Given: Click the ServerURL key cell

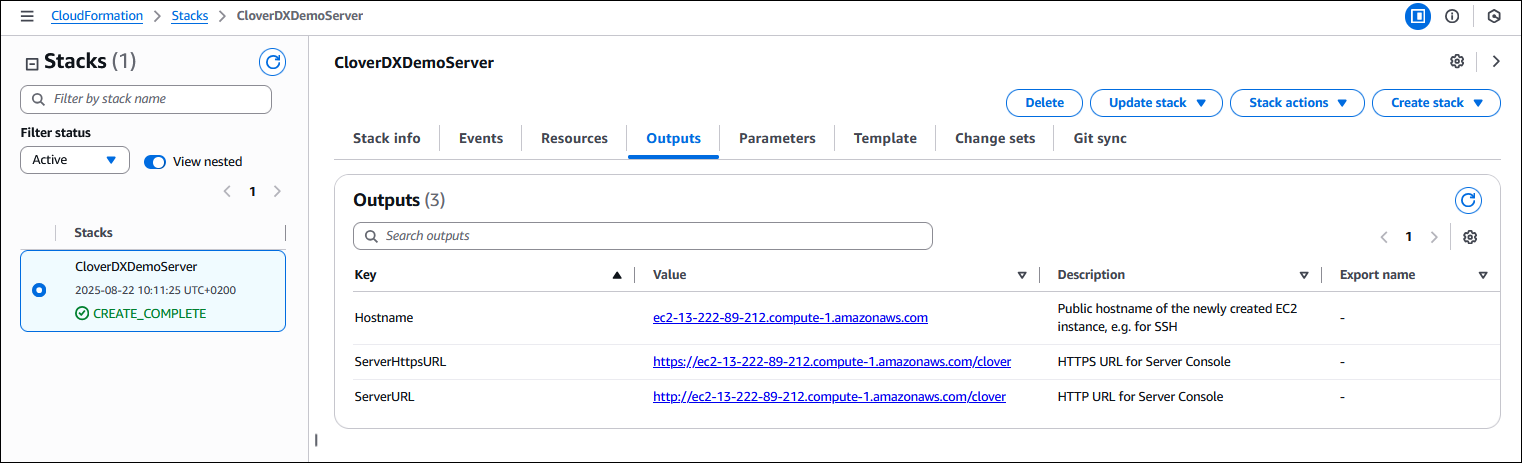Looking at the screenshot, I should pyautogui.click(x=384, y=397).
